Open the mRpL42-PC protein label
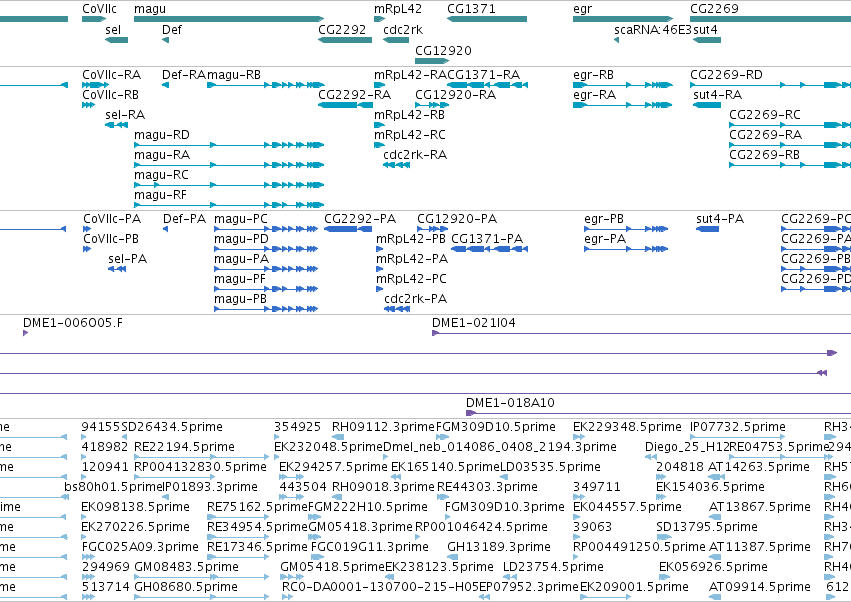 tap(411, 280)
